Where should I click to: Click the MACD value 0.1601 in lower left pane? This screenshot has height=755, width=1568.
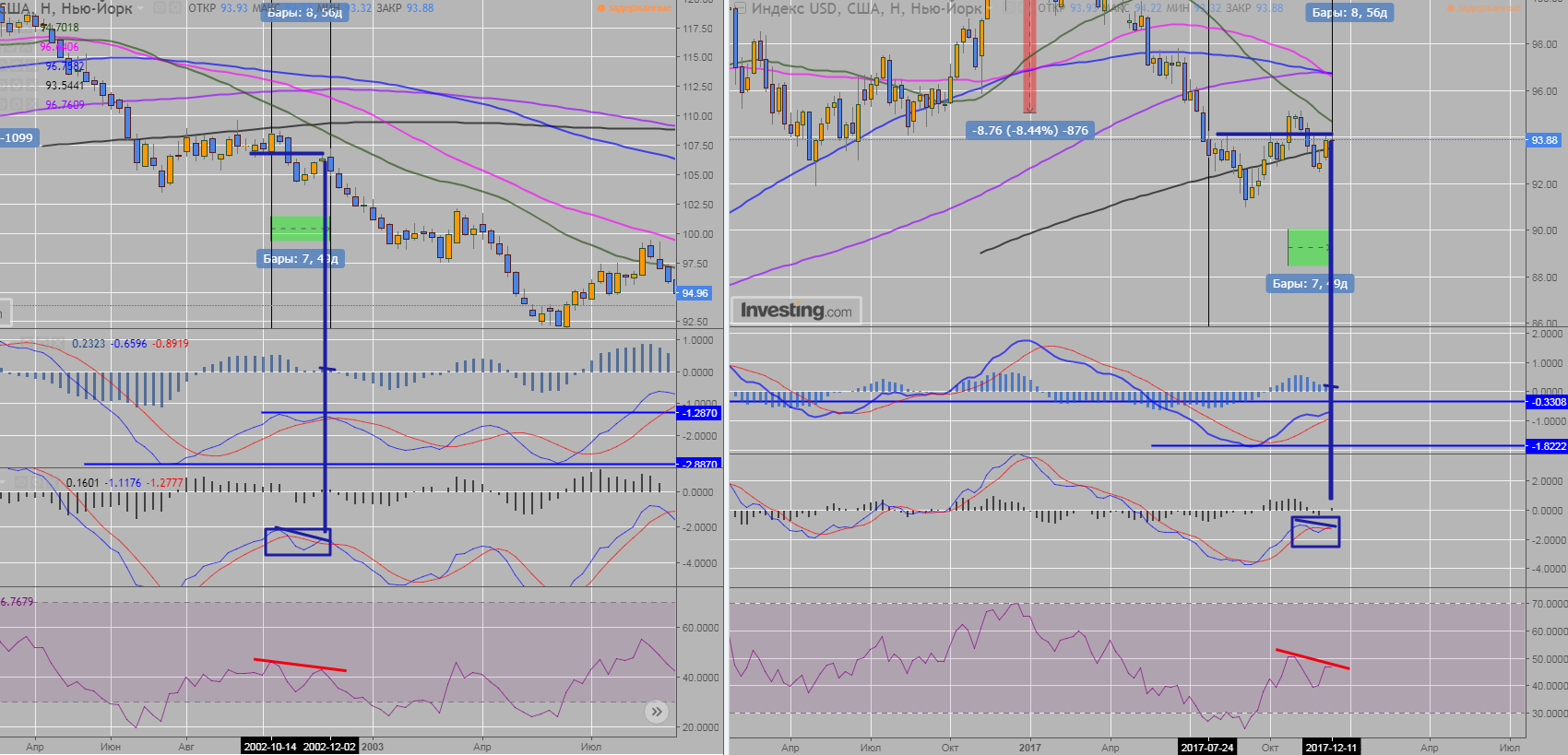[x=83, y=482]
